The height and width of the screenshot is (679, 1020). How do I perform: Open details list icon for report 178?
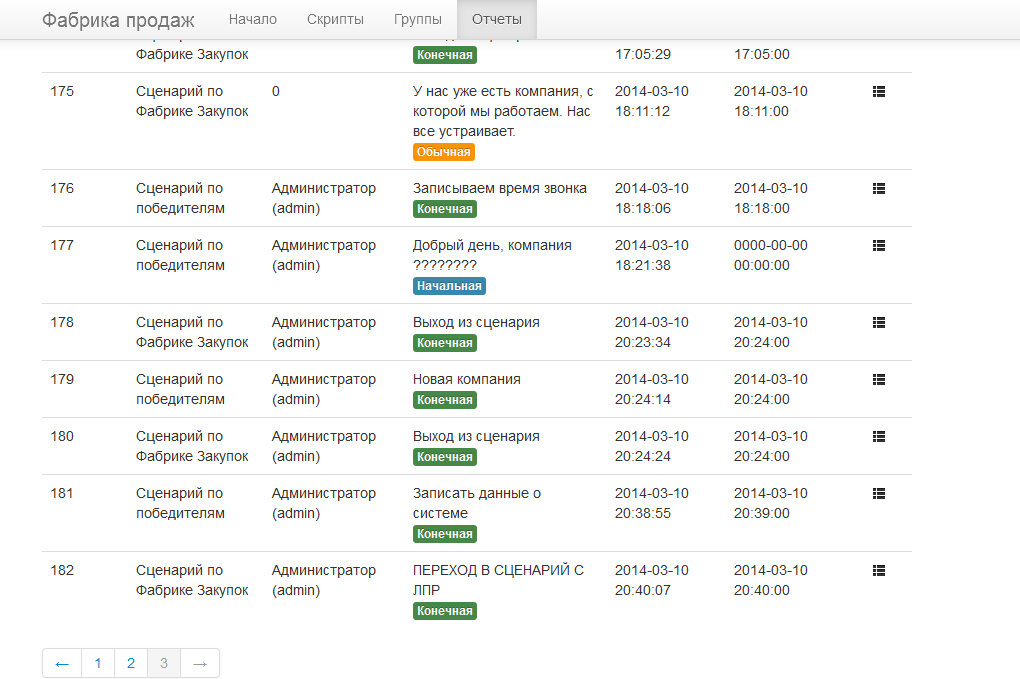coord(878,323)
